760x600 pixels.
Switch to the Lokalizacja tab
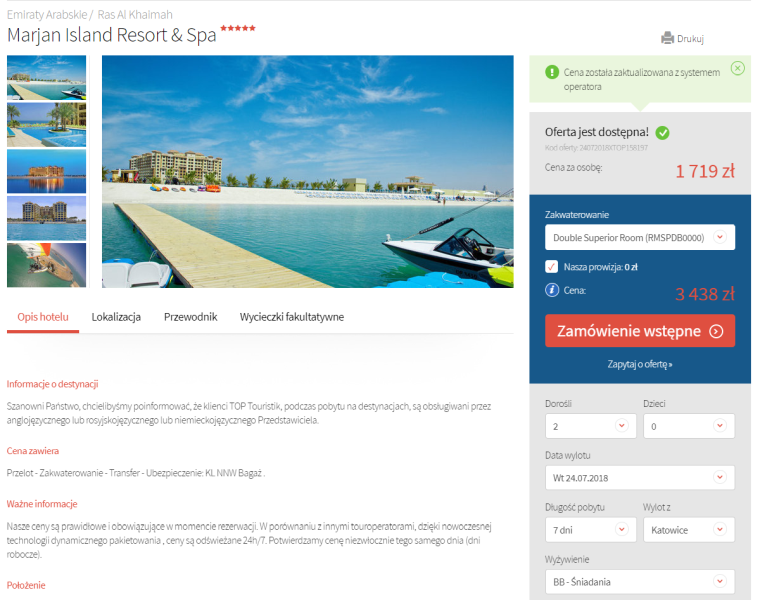pos(116,317)
